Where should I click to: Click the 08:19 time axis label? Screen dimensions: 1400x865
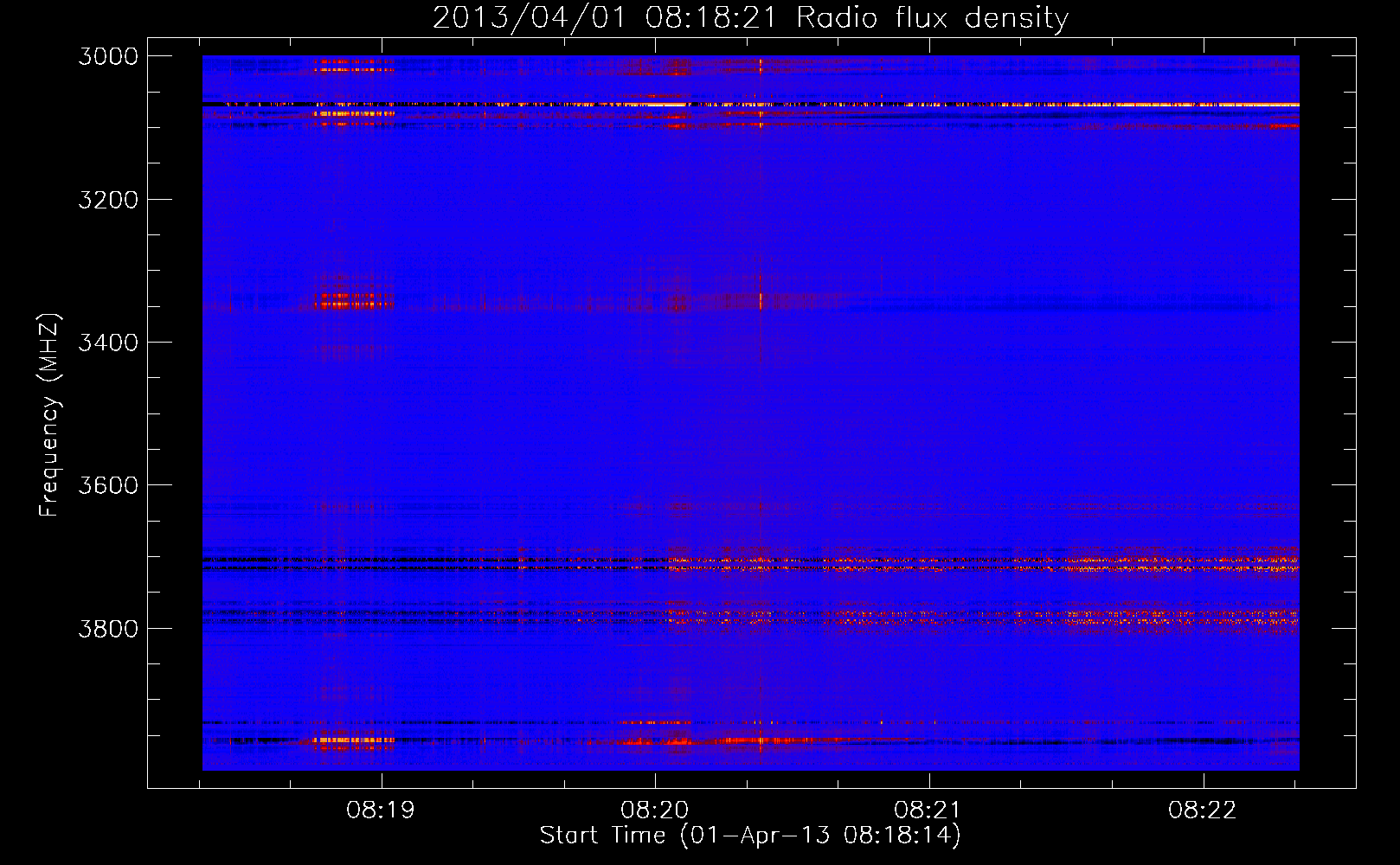coord(381,811)
